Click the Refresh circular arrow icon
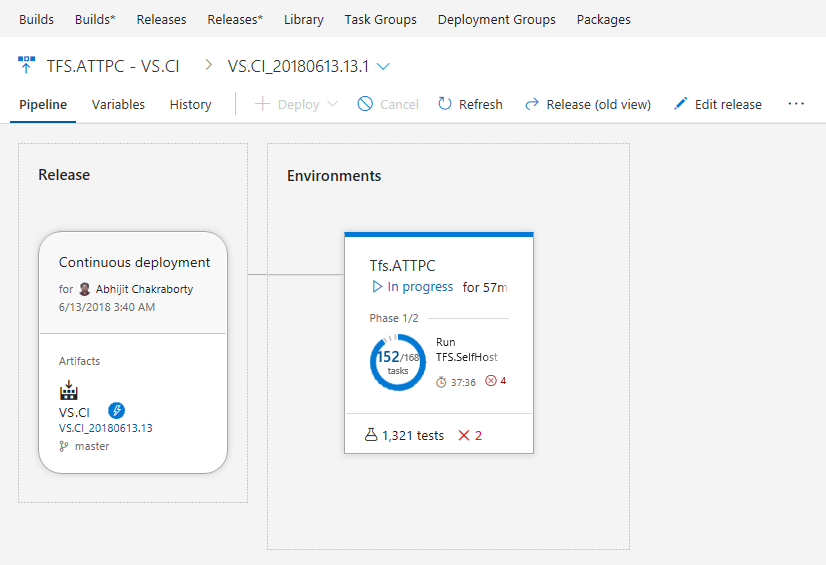This screenshot has height=565, width=826. click(x=445, y=104)
